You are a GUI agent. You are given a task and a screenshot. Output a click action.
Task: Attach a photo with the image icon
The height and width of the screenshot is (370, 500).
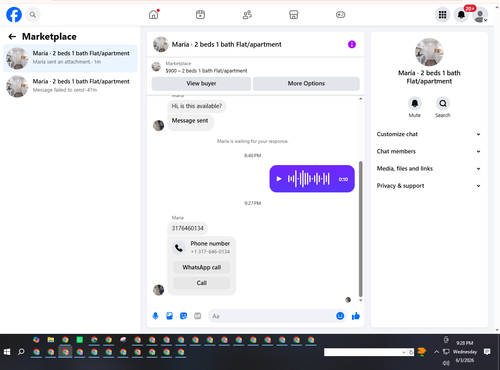(169, 316)
